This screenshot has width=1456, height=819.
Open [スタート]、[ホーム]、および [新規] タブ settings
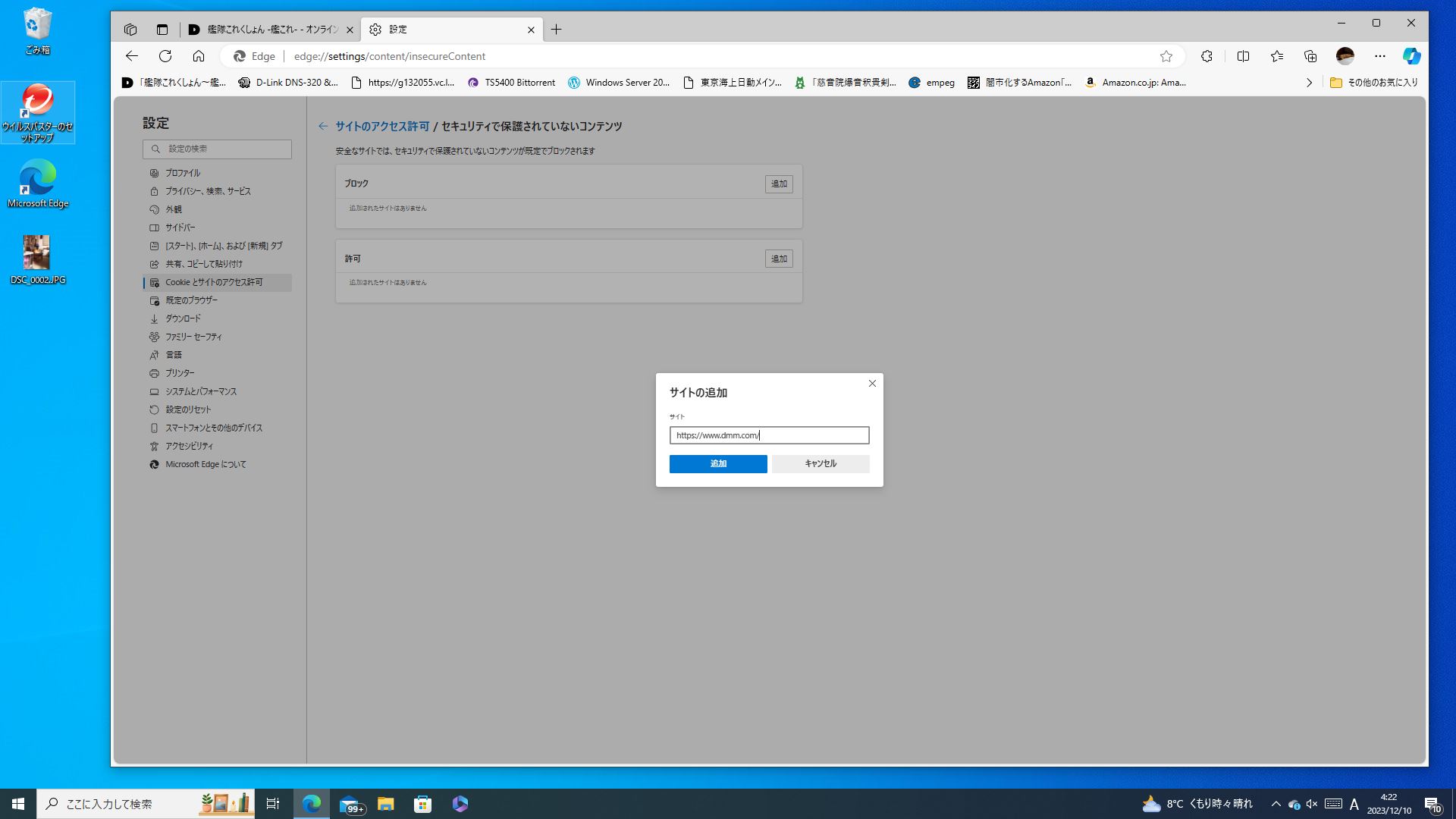217,246
